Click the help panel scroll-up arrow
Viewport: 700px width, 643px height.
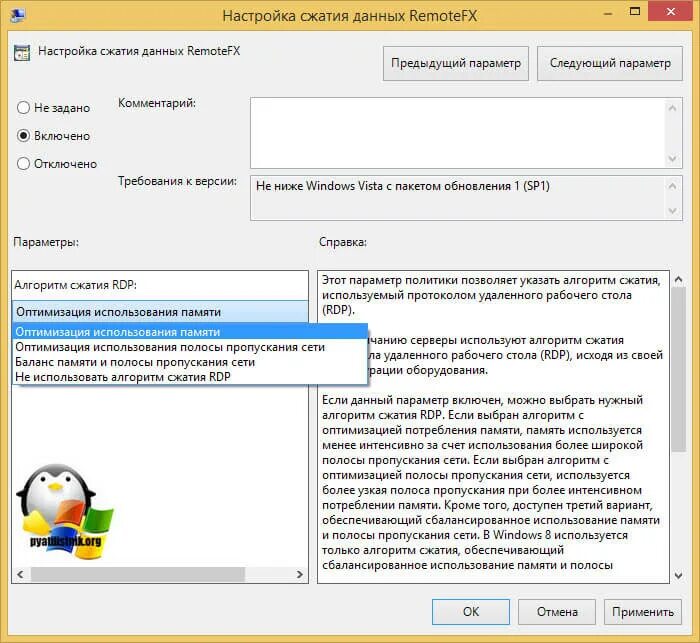click(x=678, y=280)
